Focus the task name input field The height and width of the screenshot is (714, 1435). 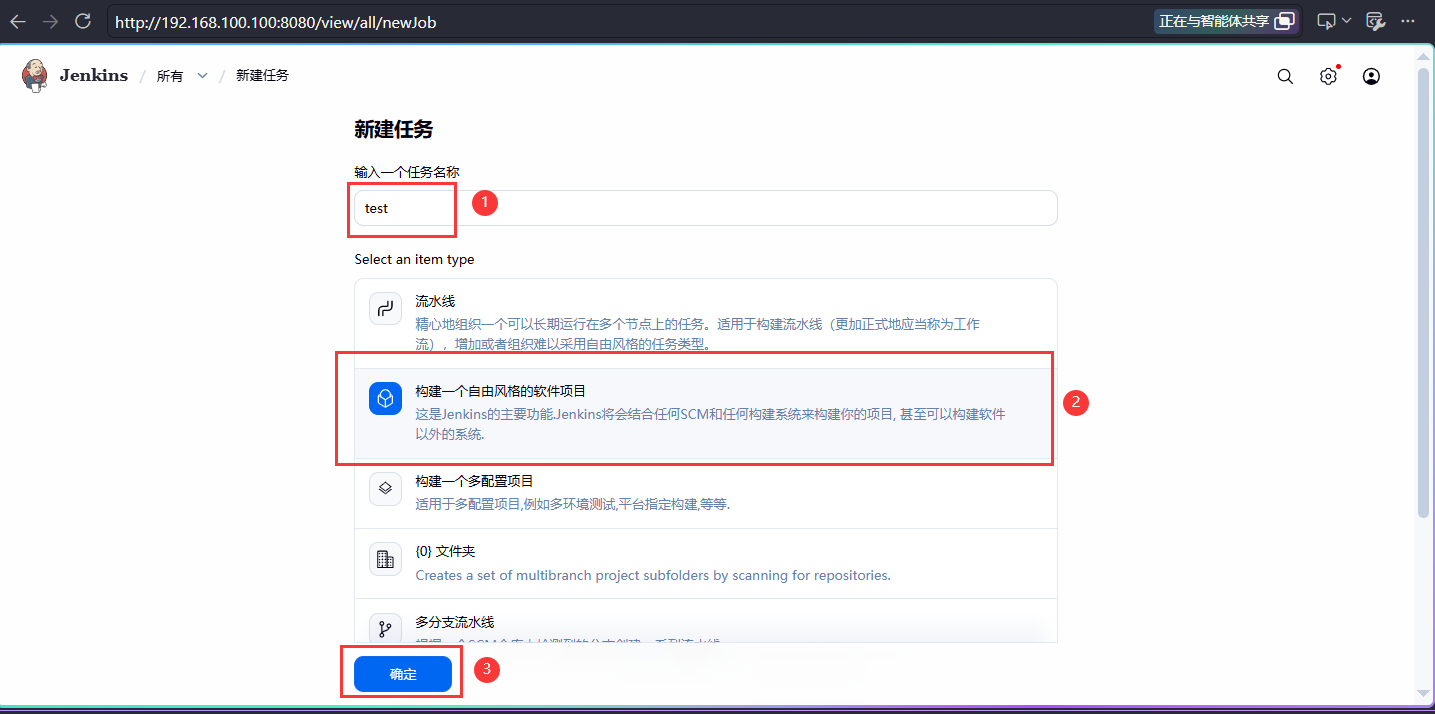pos(706,208)
